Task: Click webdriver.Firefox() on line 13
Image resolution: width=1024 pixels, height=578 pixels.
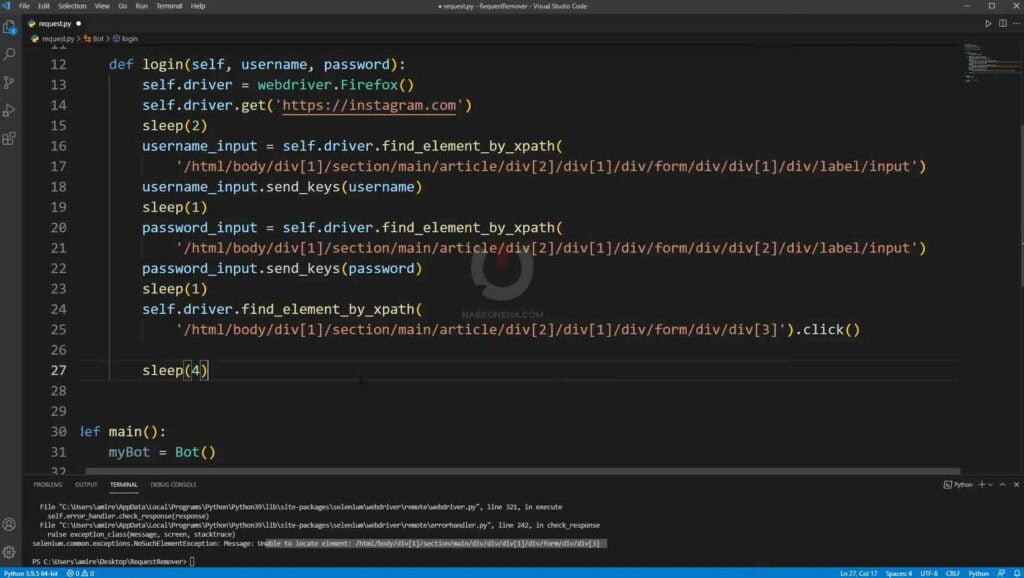Action: (x=336, y=85)
